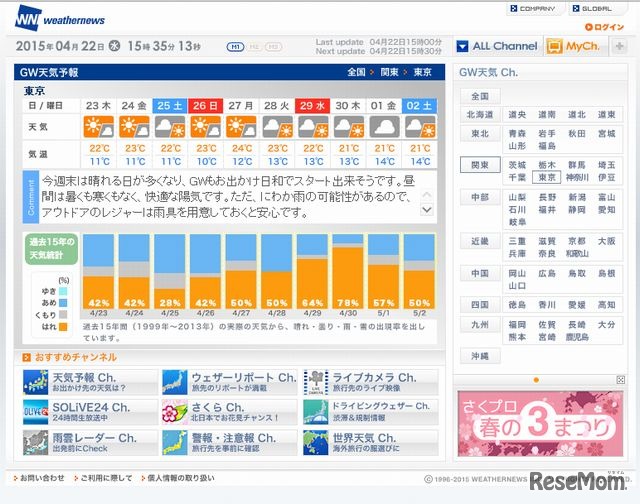Screen dimensions: 640x504
Task: Select 神奈川 prefecture link
Action: [x=577, y=177]
